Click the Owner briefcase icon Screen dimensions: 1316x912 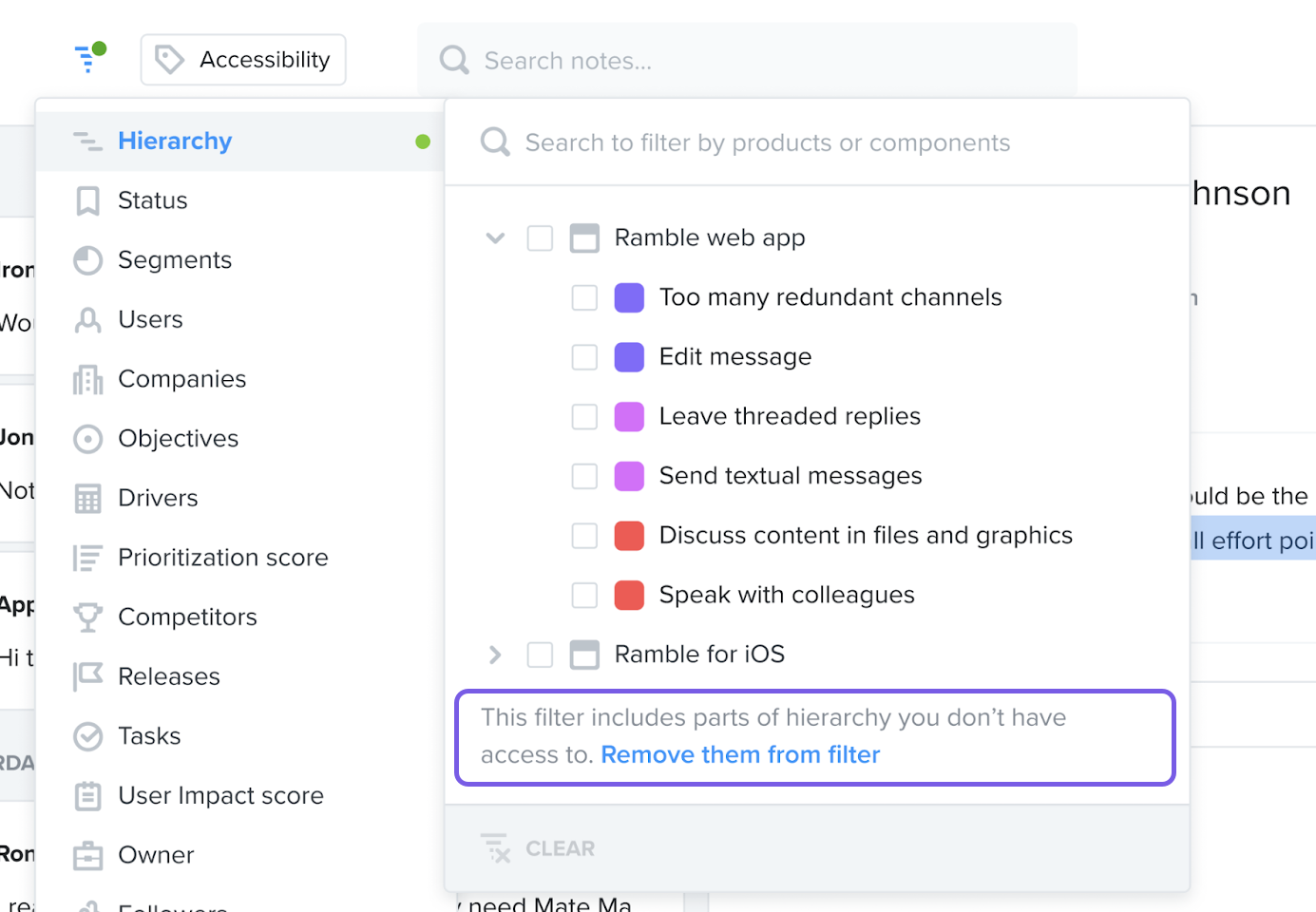87,856
